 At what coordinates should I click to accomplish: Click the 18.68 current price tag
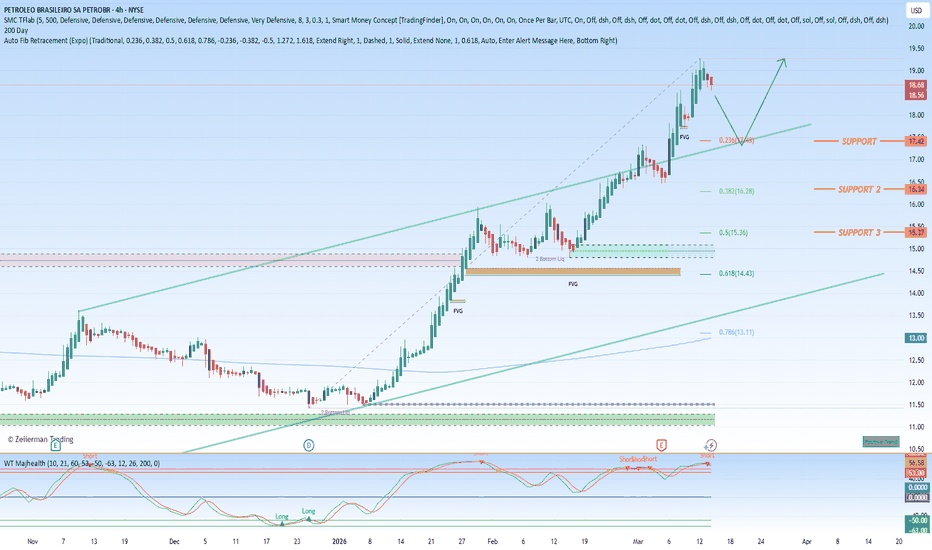916,85
